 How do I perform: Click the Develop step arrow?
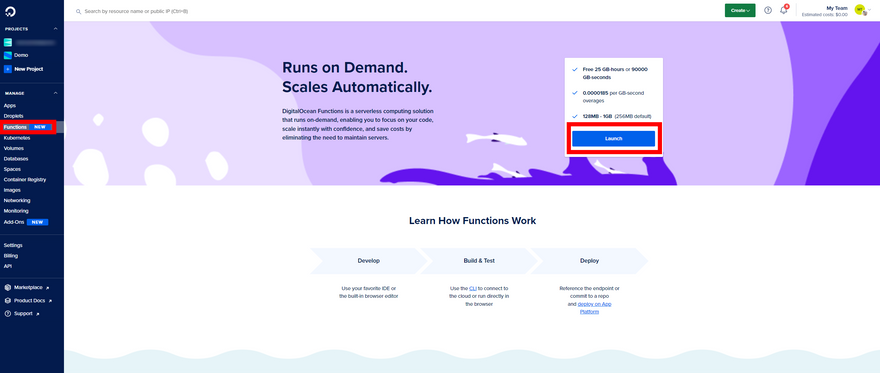(369, 261)
